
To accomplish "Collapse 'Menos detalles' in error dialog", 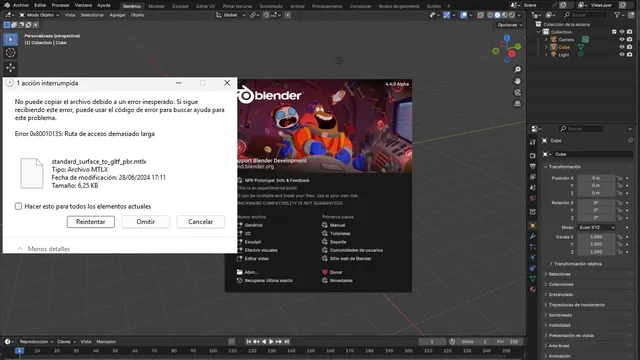I will click(43, 249).
